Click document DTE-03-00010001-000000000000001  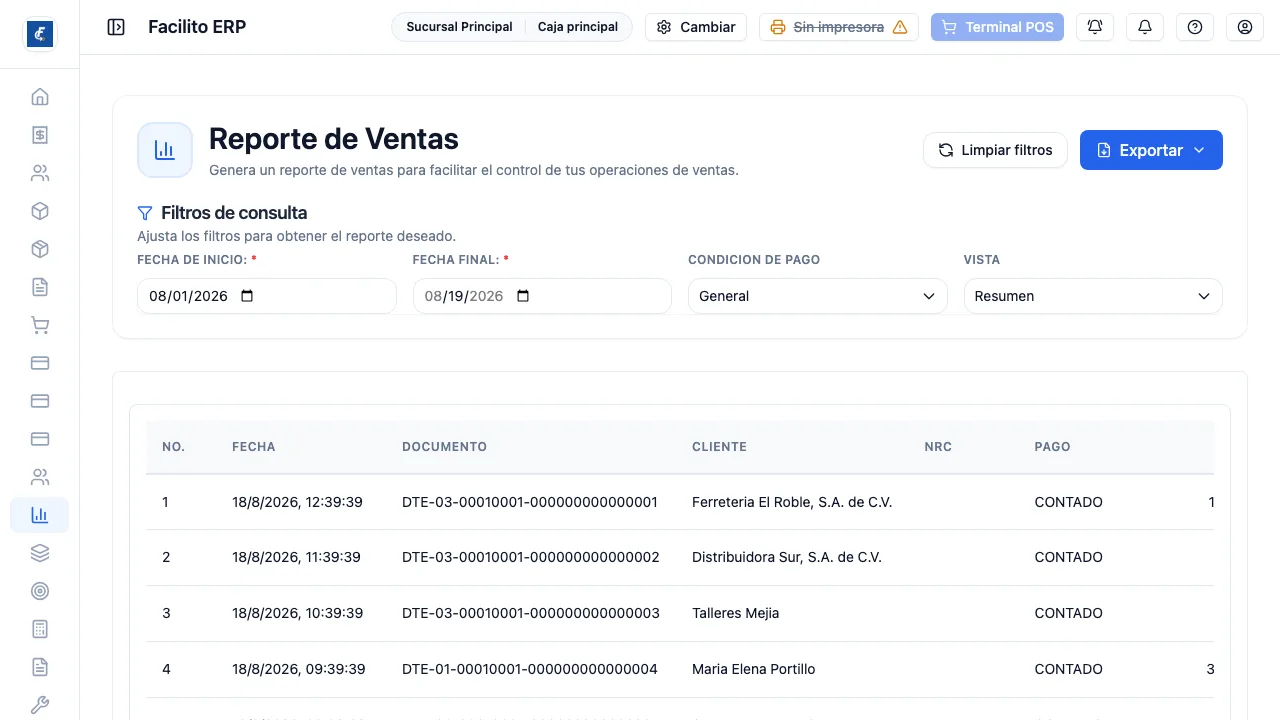click(530, 502)
